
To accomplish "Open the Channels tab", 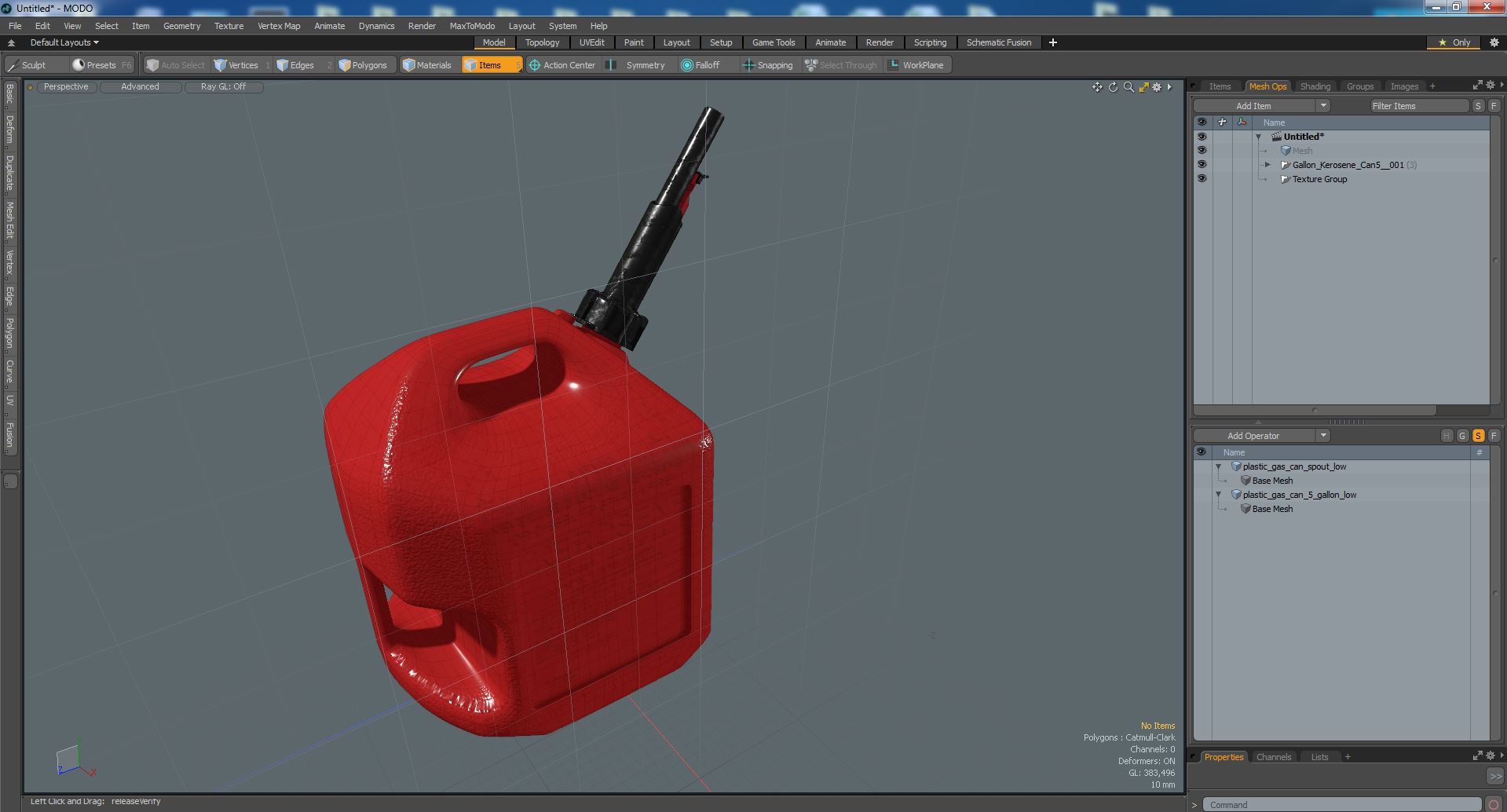I will [x=1273, y=757].
